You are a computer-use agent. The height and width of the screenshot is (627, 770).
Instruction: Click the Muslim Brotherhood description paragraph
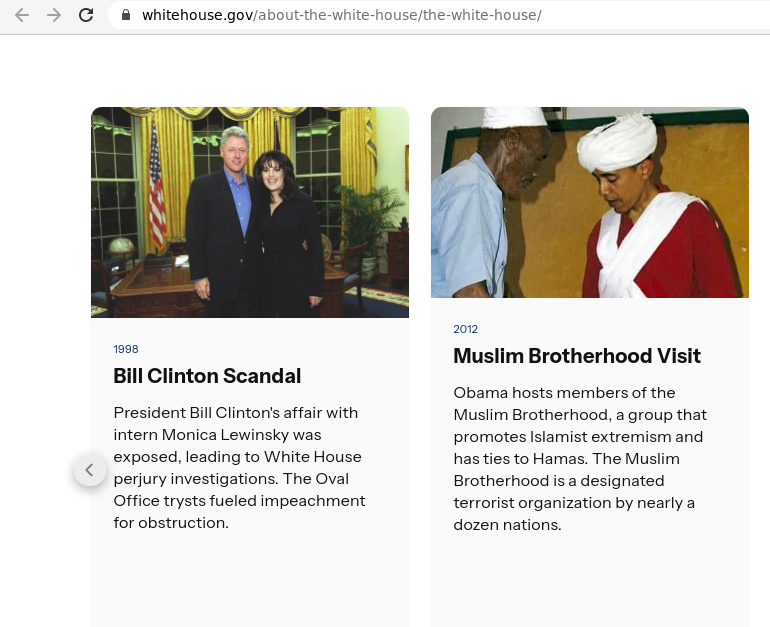pyautogui.click(x=580, y=459)
